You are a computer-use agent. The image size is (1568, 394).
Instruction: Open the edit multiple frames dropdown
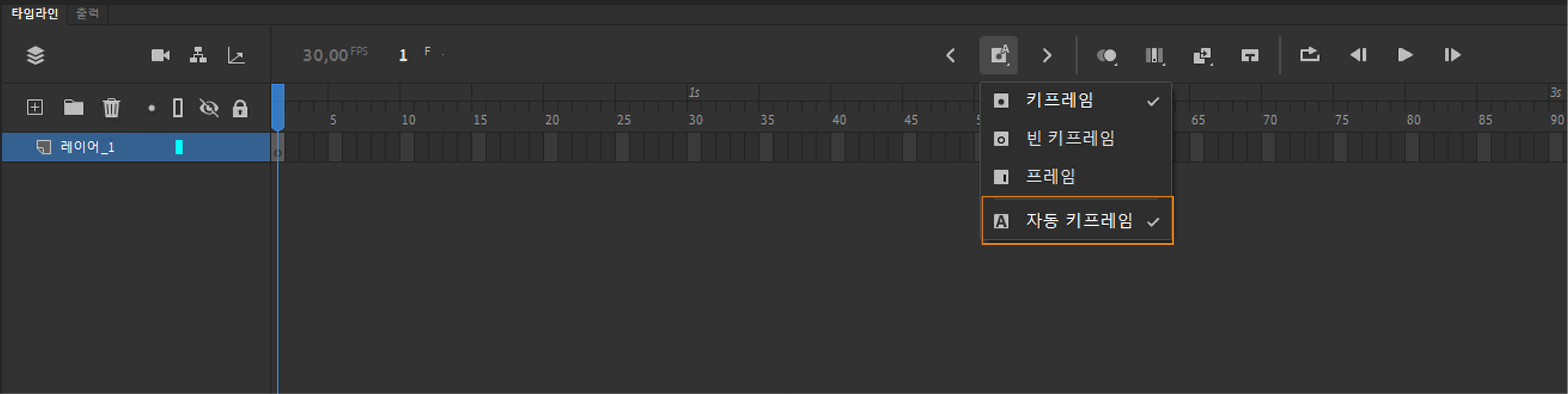click(1154, 55)
